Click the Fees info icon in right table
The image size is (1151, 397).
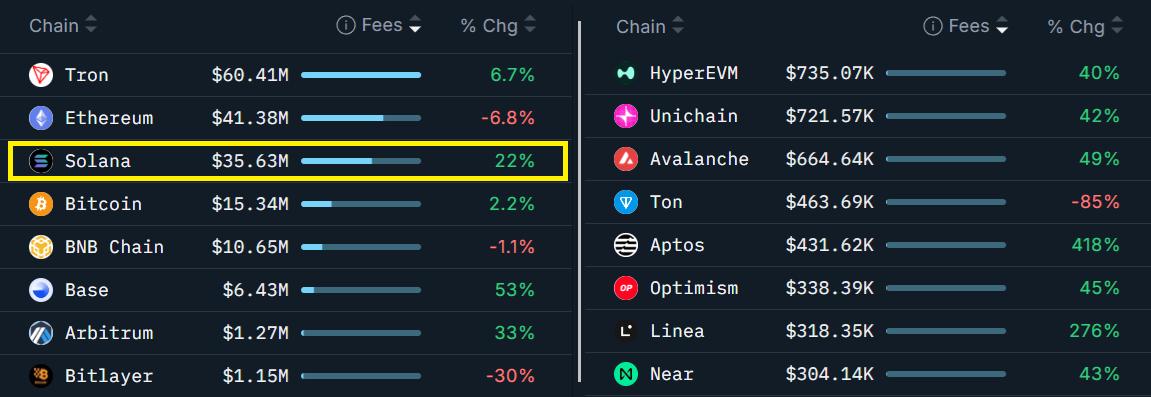tap(932, 27)
